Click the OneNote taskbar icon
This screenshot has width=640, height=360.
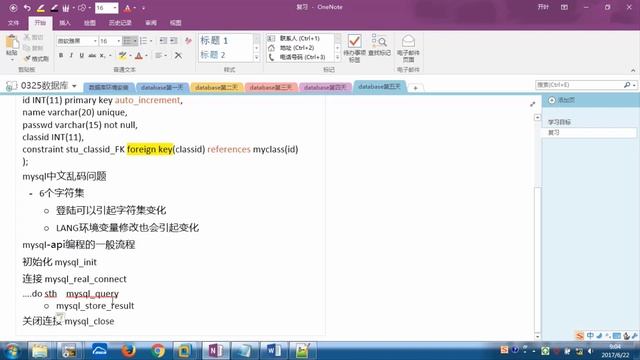(216, 351)
